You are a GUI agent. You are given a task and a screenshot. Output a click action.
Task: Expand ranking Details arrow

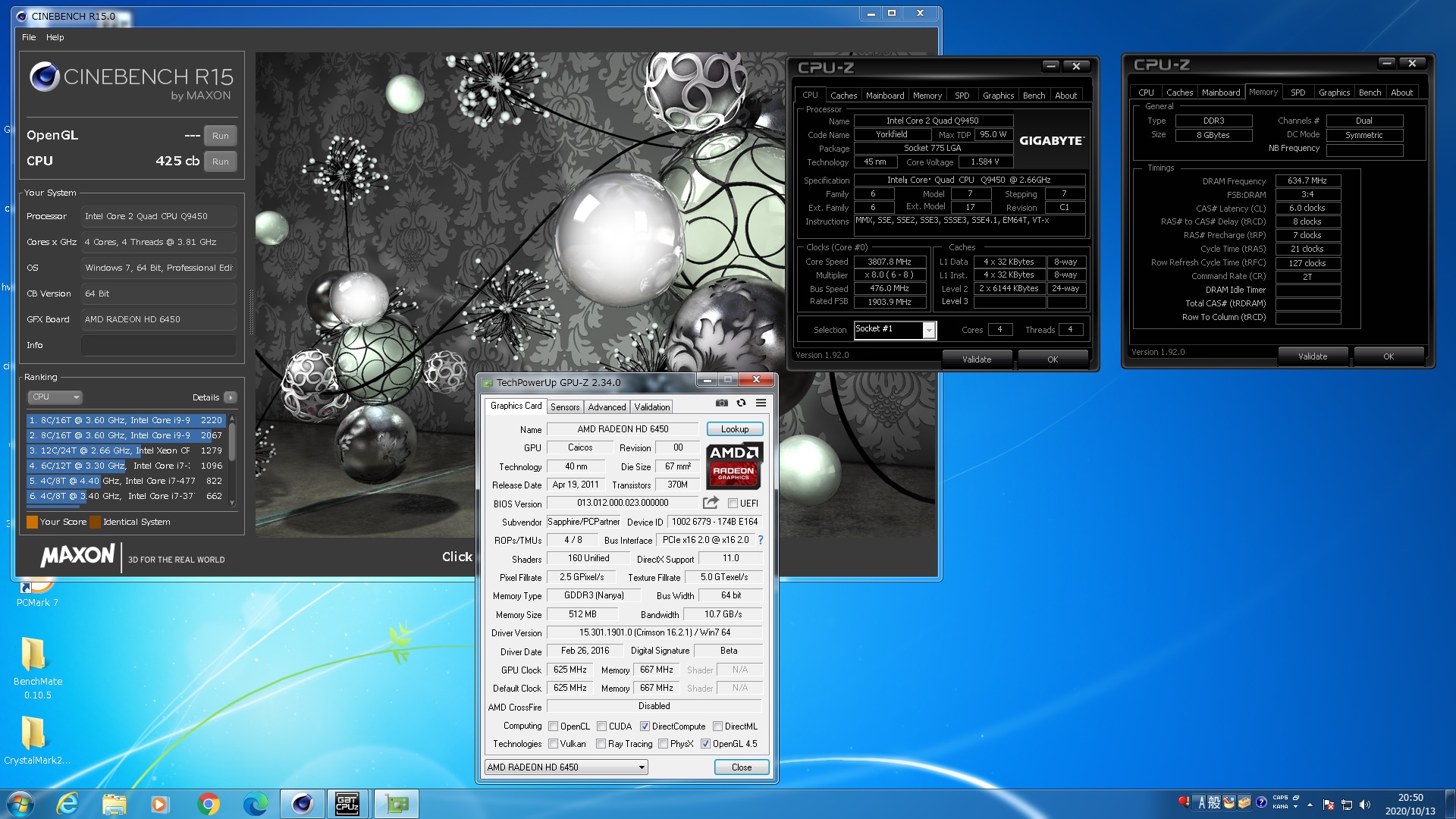231,397
